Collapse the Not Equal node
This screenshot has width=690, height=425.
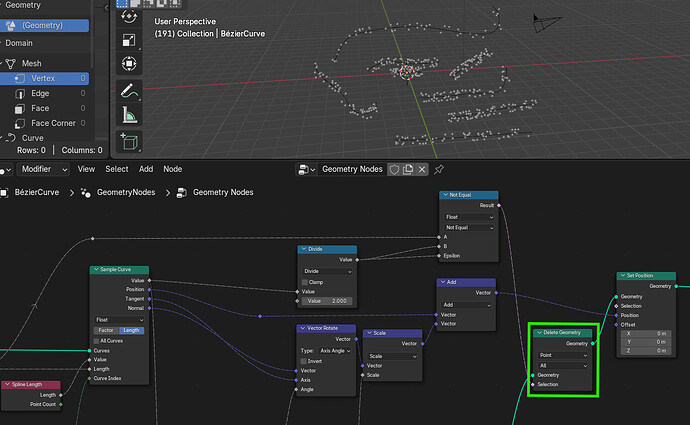[x=446, y=194]
